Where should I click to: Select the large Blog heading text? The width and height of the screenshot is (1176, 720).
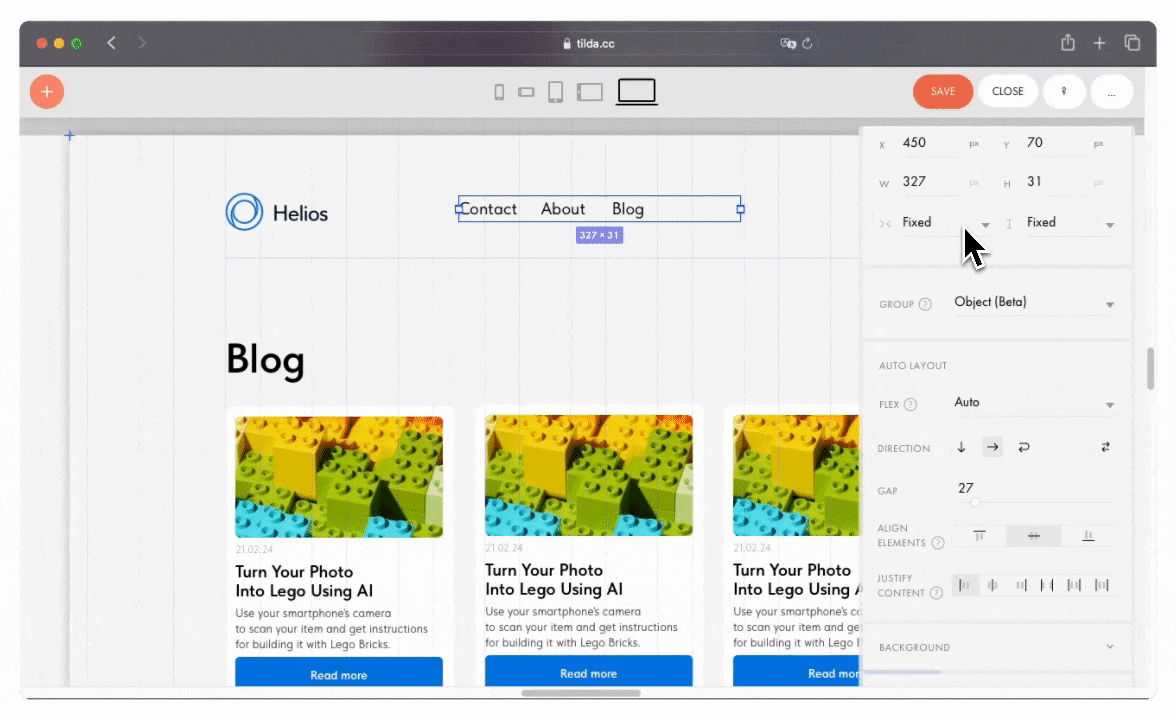pos(266,360)
